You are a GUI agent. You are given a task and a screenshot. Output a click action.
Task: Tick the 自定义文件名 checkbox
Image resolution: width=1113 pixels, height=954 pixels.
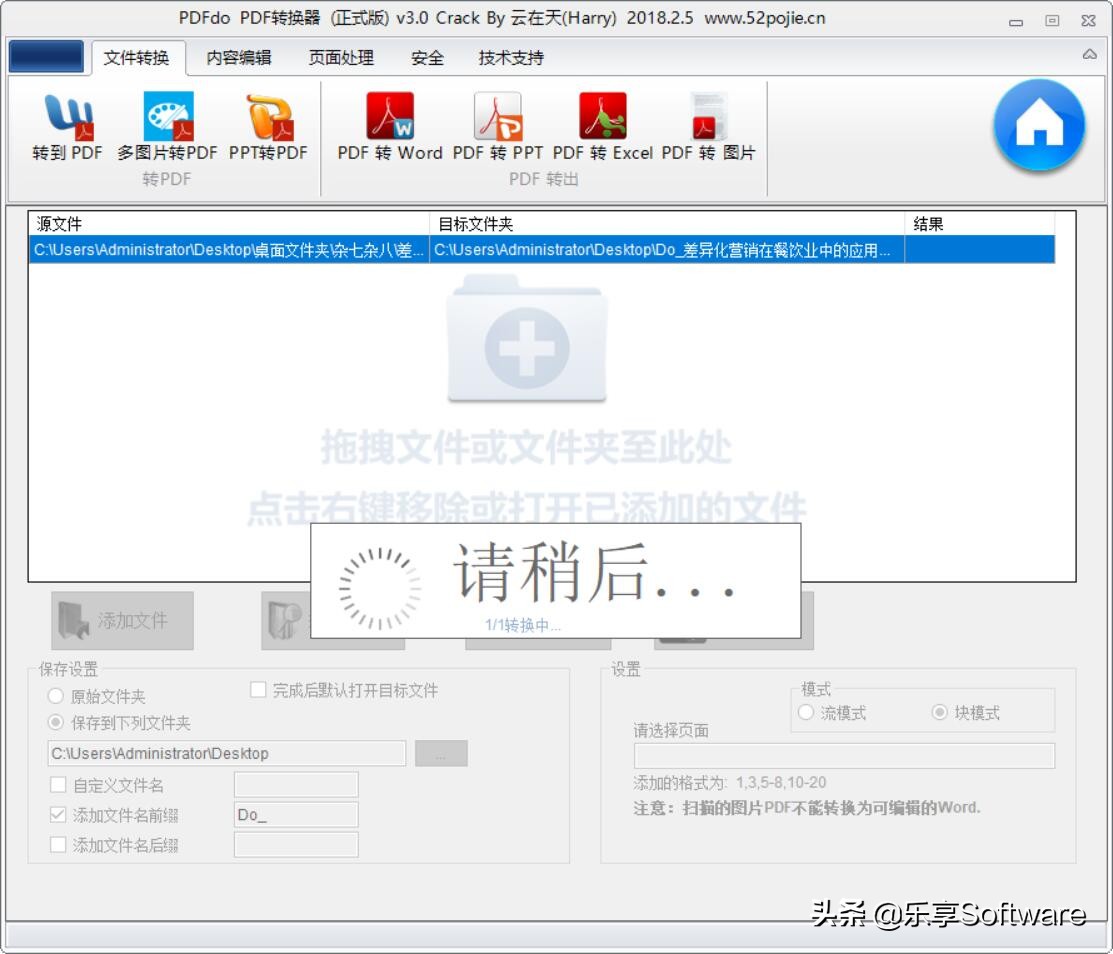(x=58, y=784)
